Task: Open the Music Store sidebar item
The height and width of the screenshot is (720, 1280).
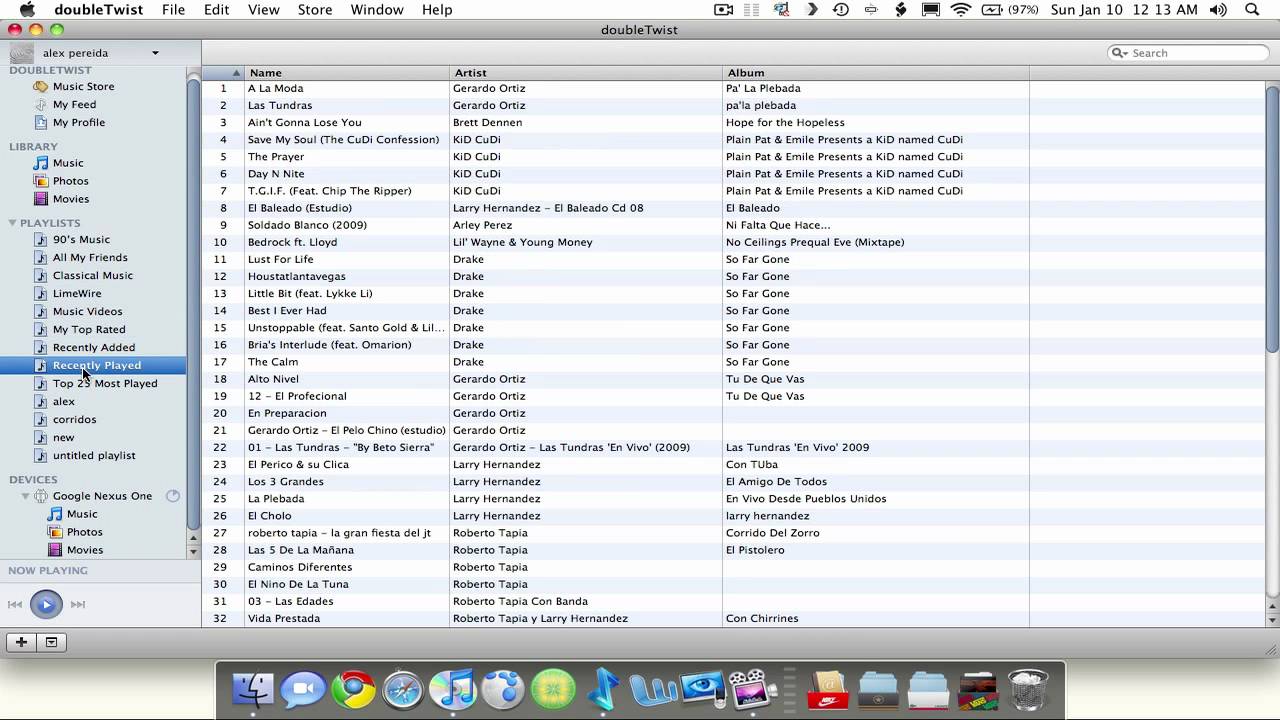Action: [x=83, y=87]
